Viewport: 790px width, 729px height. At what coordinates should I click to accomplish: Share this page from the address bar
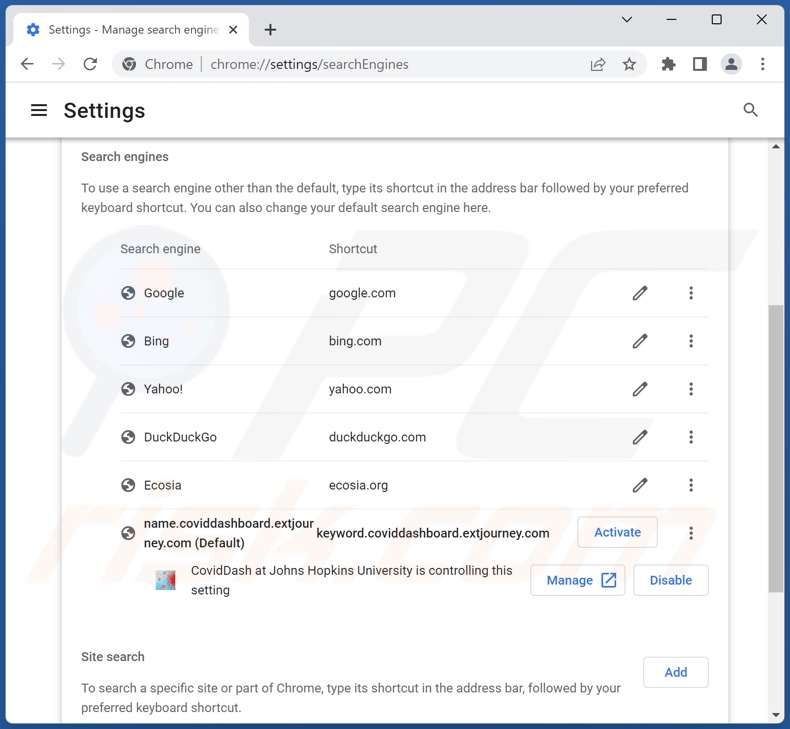pyautogui.click(x=598, y=64)
